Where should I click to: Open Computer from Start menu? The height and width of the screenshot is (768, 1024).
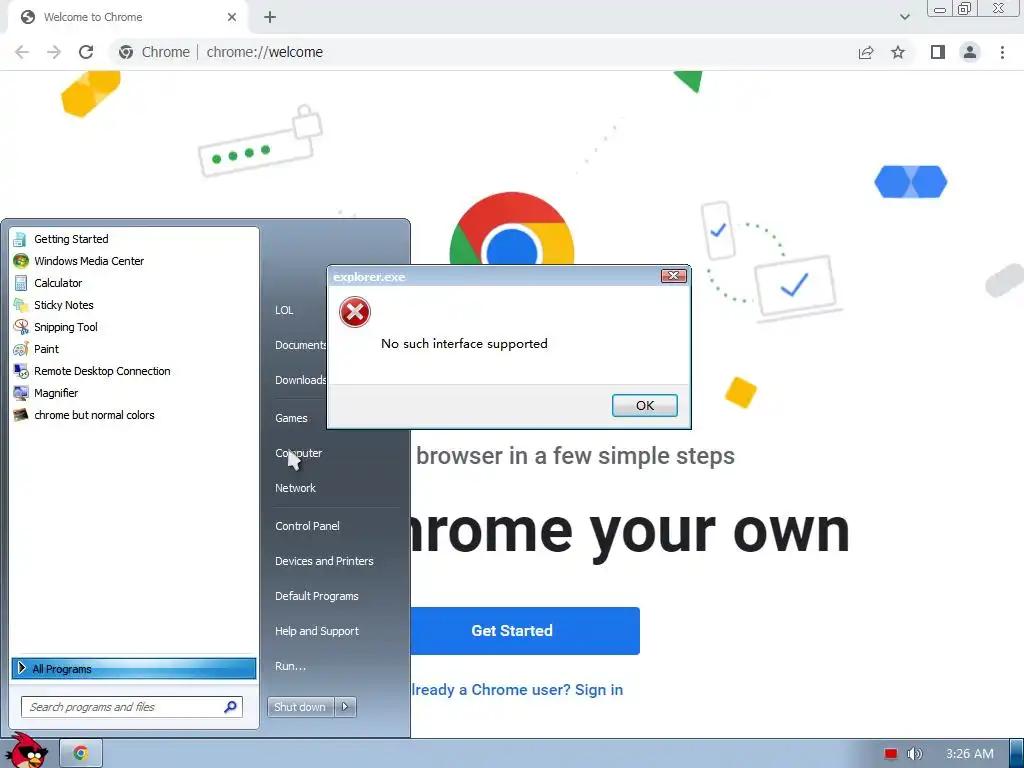coord(298,453)
